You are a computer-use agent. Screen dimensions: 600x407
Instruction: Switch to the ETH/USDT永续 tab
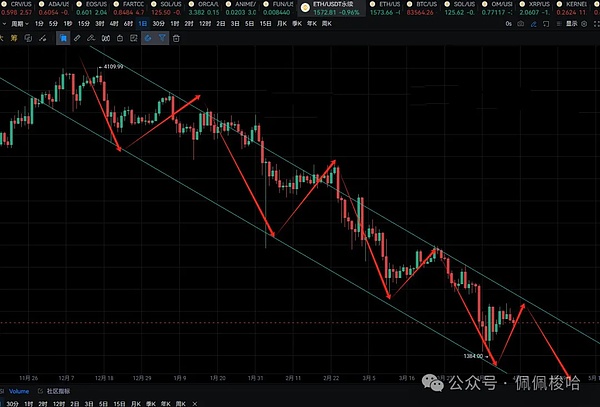[x=340, y=6]
